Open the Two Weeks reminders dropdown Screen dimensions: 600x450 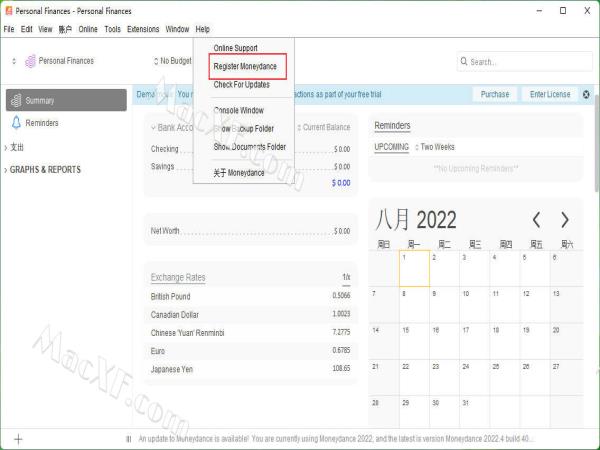[437, 147]
